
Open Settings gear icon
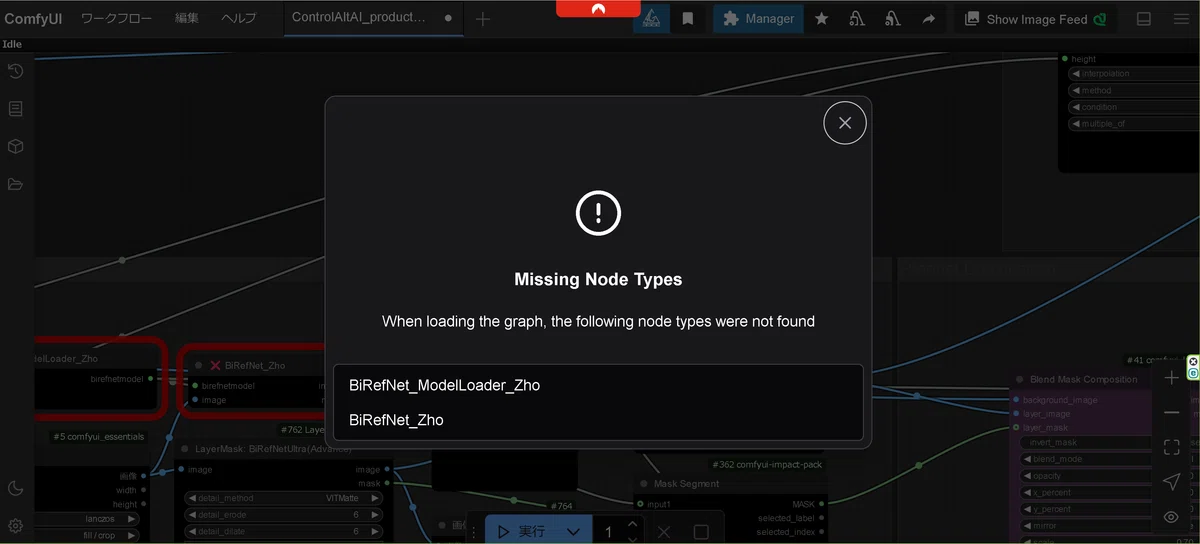tap(15, 526)
